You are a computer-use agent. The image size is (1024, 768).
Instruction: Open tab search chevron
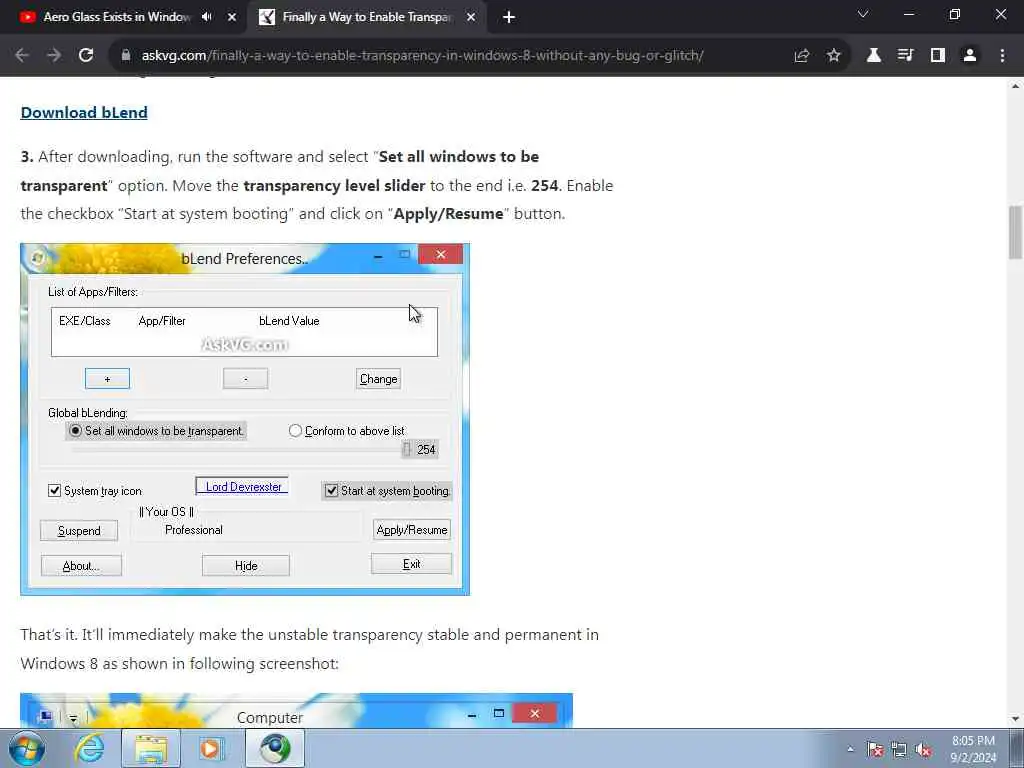[863, 14]
